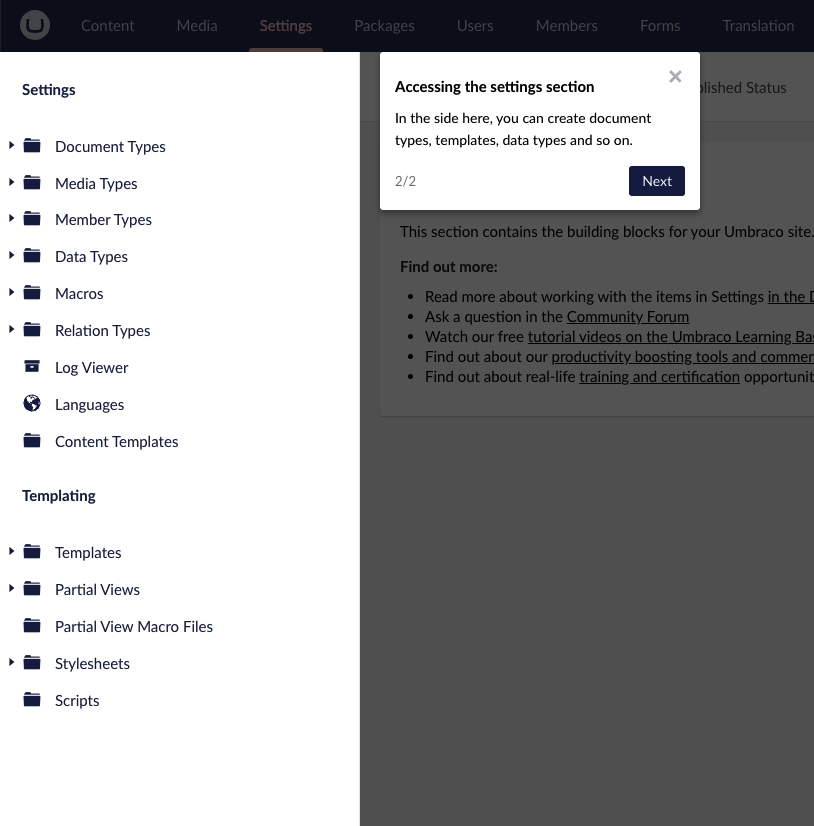814x826 pixels.
Task: Click Next in the tour popup
Action: coord(656,181)
